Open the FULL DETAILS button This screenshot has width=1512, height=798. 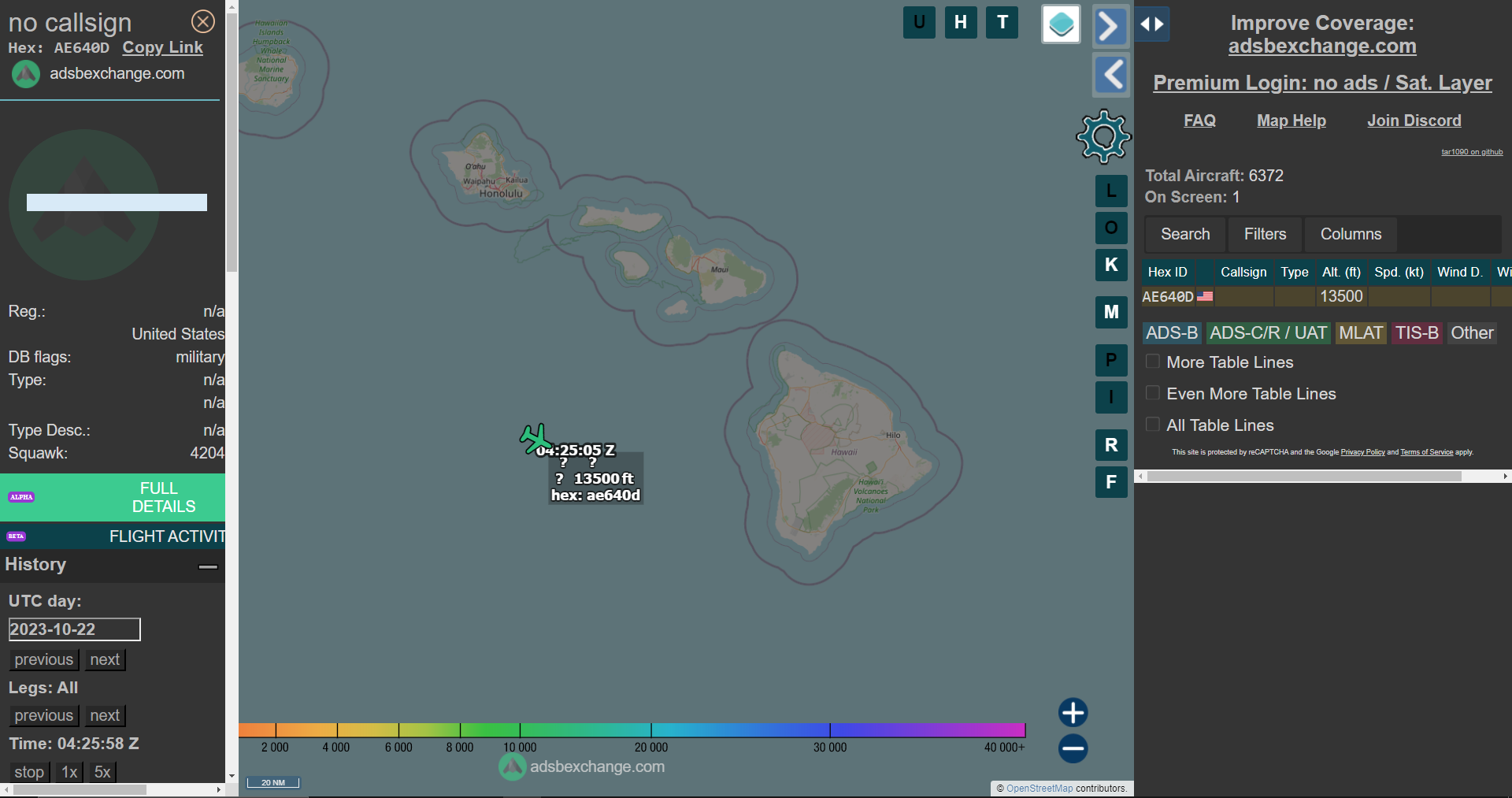pyautogui.click(x=113, y=497)
